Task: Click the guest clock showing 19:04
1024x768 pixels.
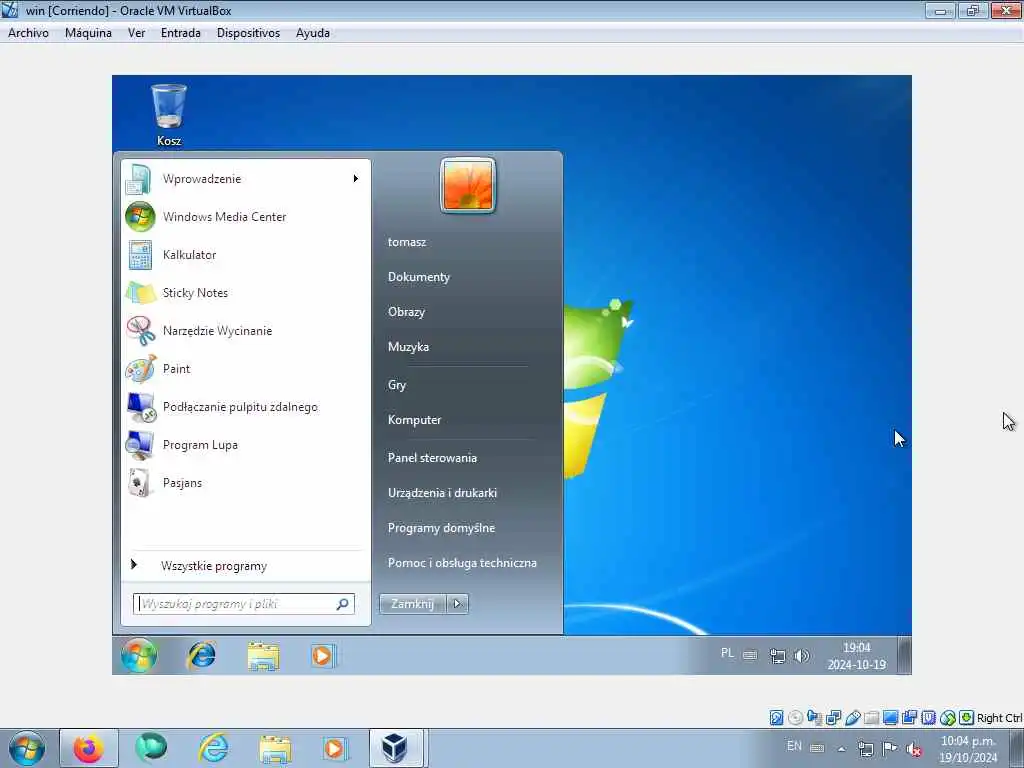Action: pos(856,656)
